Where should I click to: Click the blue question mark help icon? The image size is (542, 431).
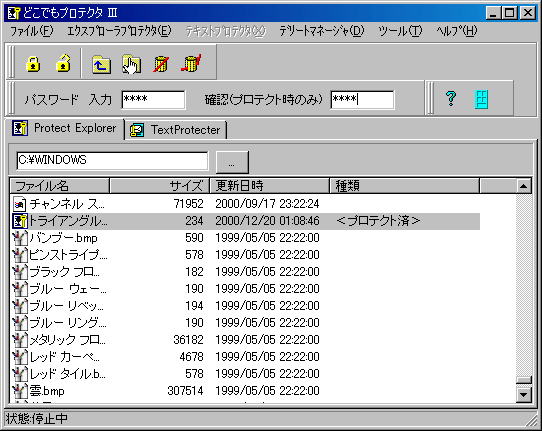tap(451, 99)
